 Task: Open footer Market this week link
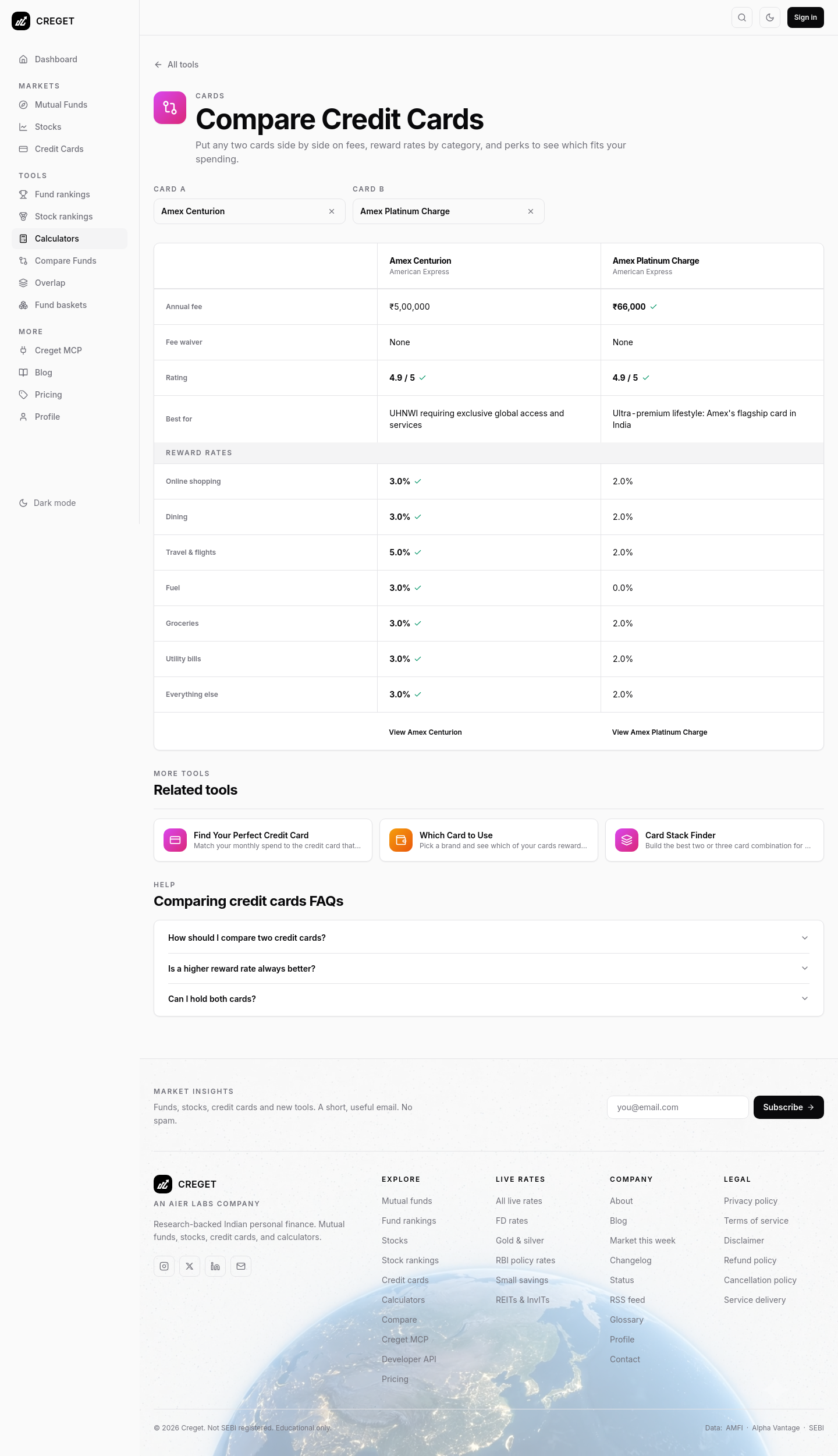[x=642, y=1241]
